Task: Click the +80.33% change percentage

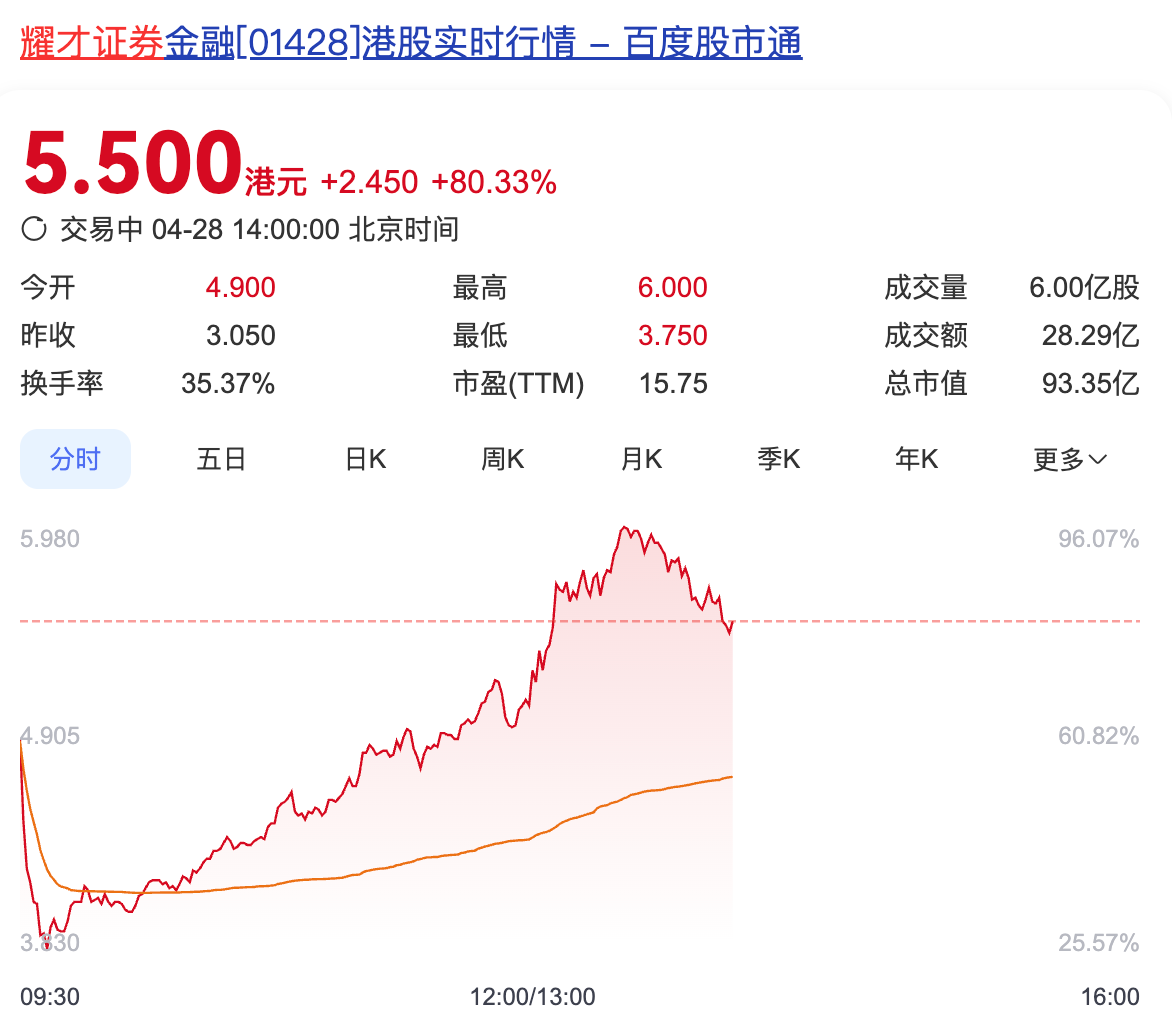Action: [x=494, y=182]
